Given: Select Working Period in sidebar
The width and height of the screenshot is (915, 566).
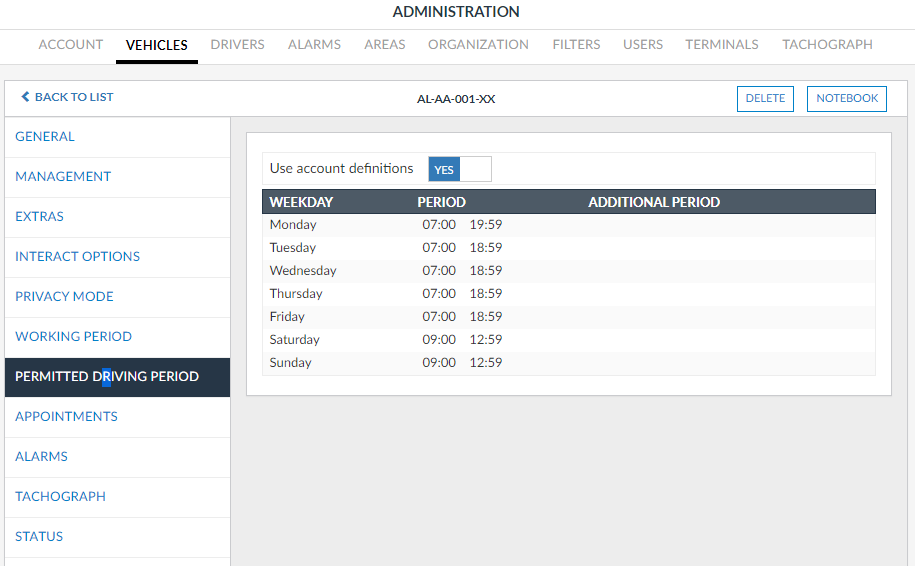Looking at the screenshot, I should 73,337.
